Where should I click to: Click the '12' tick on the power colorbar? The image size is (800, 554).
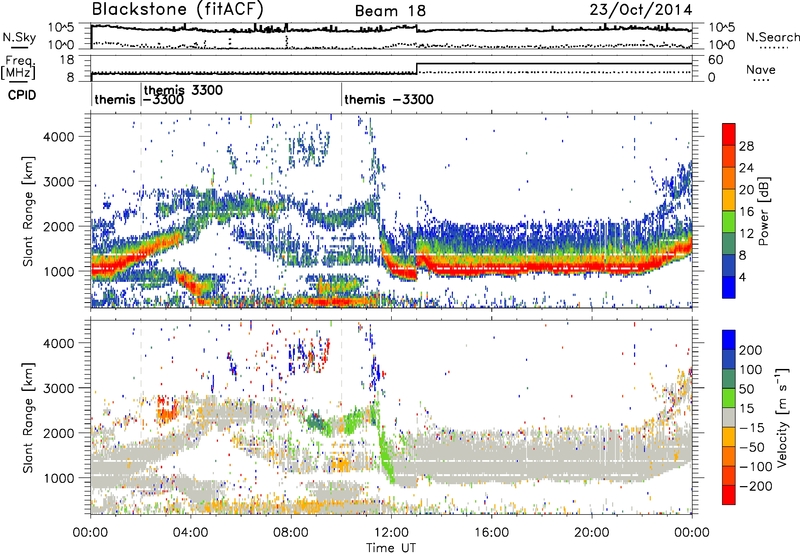[x=746, y=233]
